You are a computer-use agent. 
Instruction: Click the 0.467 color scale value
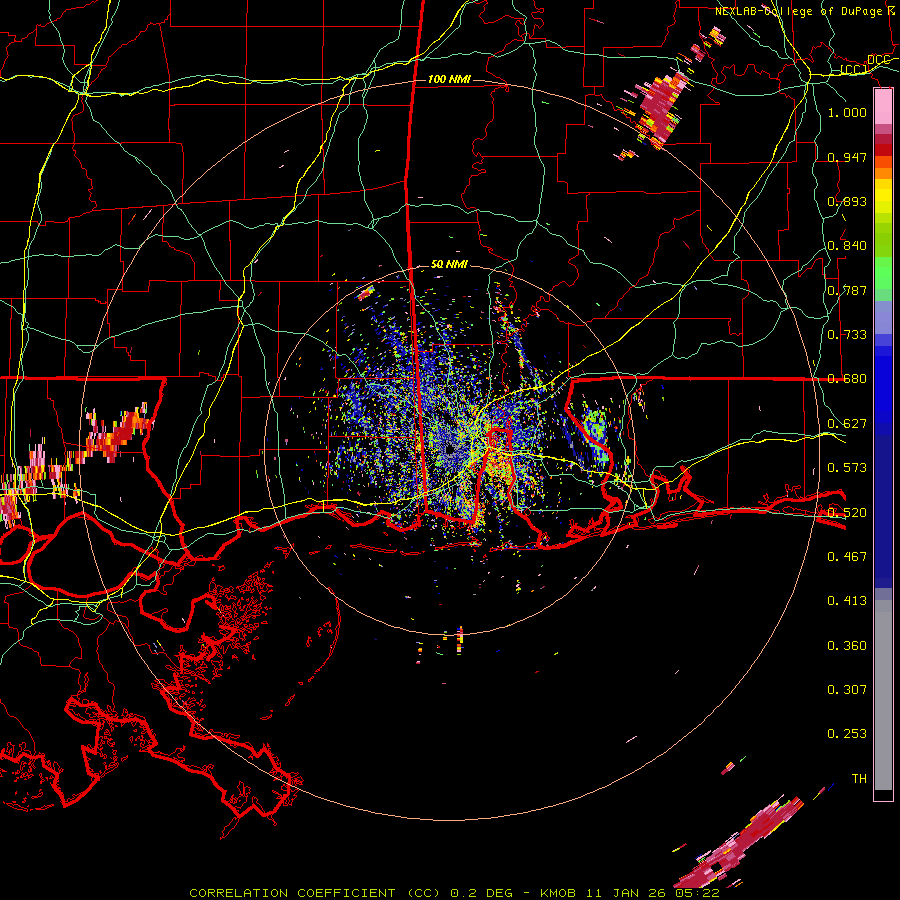[x=847, y=557]
